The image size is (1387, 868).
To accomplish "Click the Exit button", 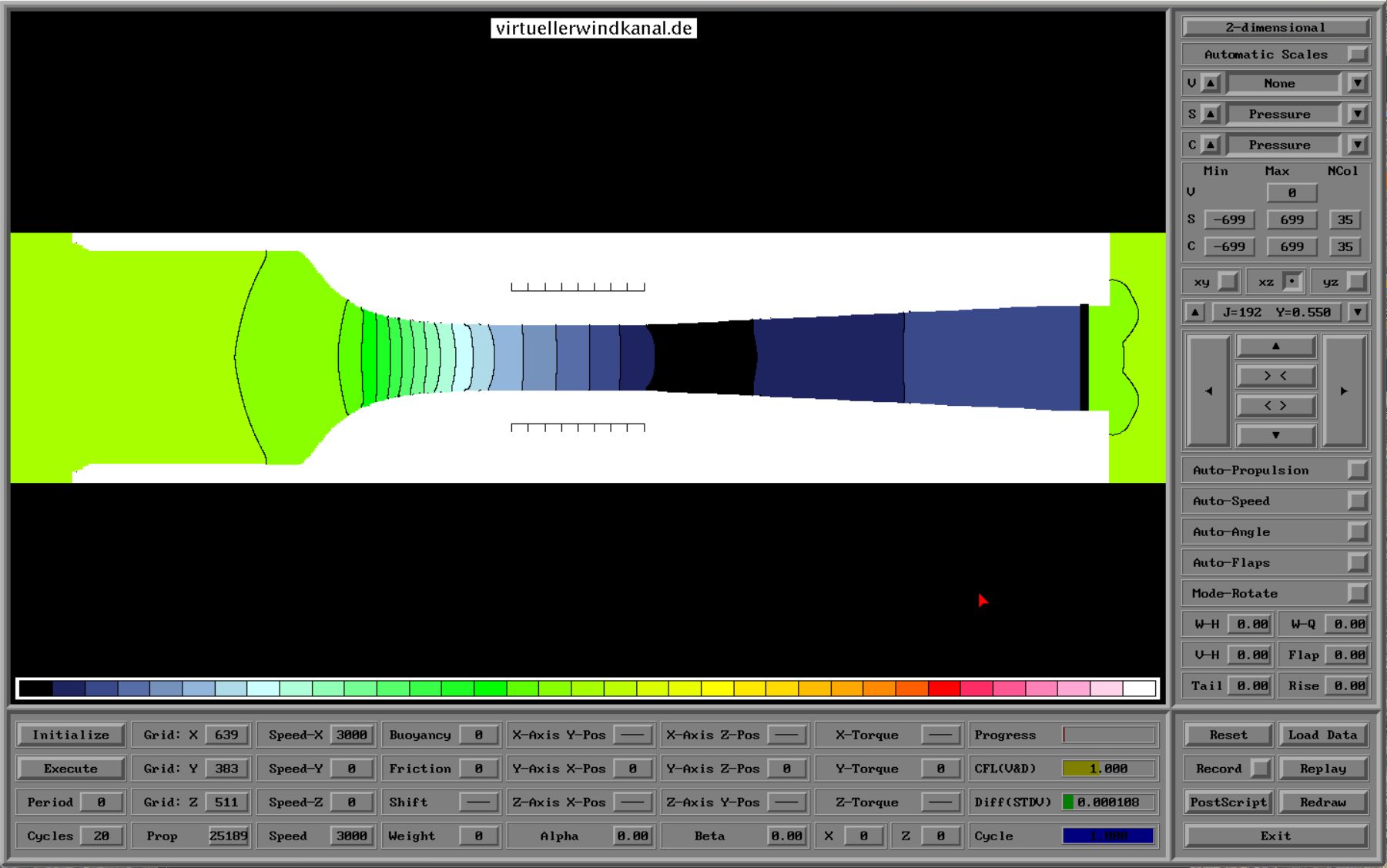I will (1276, 836).
